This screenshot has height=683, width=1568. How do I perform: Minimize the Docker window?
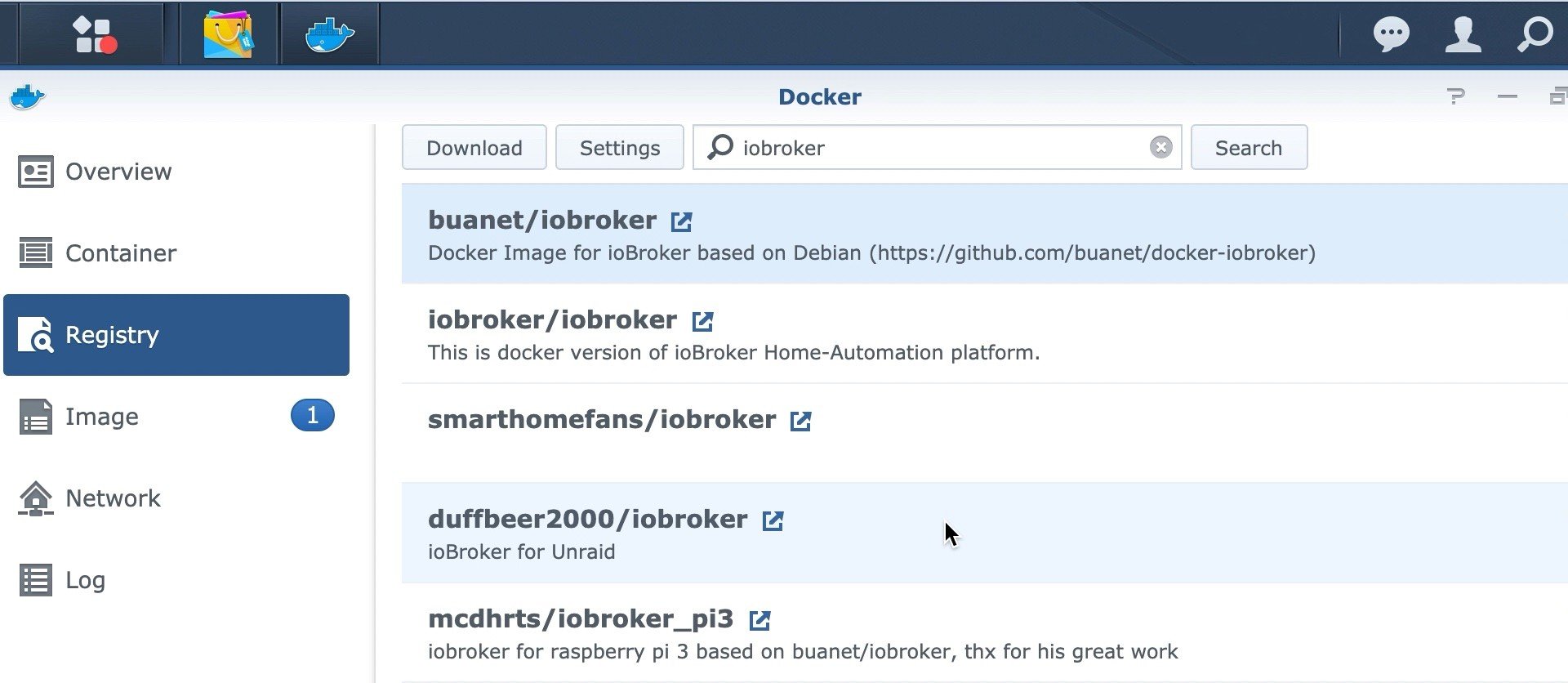point(1508,96)
